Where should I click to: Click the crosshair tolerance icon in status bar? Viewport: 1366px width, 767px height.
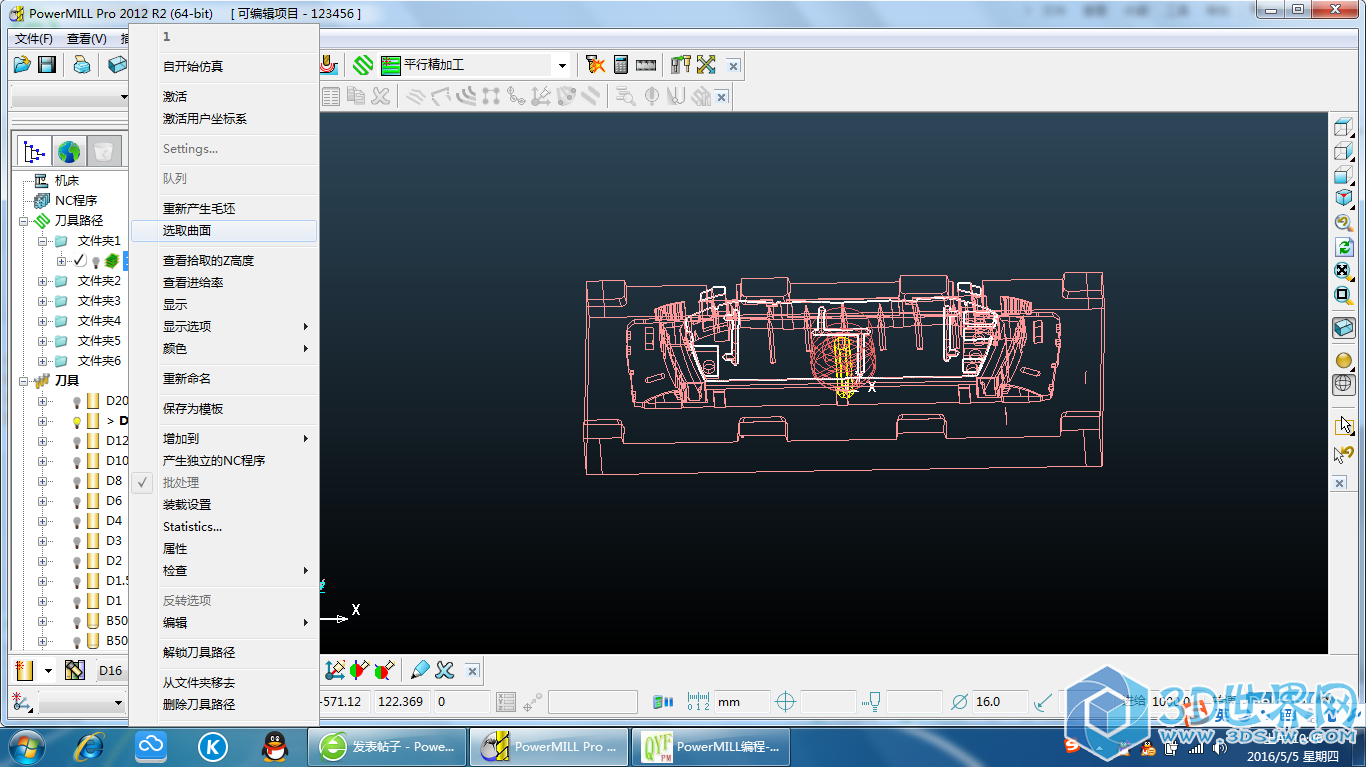pos(785,702)
